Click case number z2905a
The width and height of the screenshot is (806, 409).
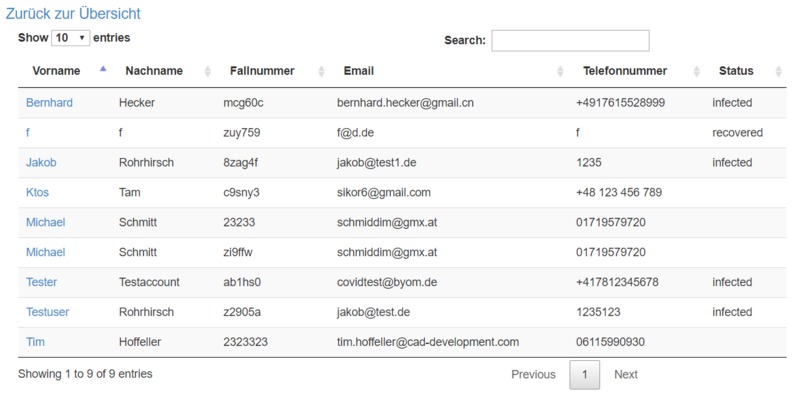(242, 311)
